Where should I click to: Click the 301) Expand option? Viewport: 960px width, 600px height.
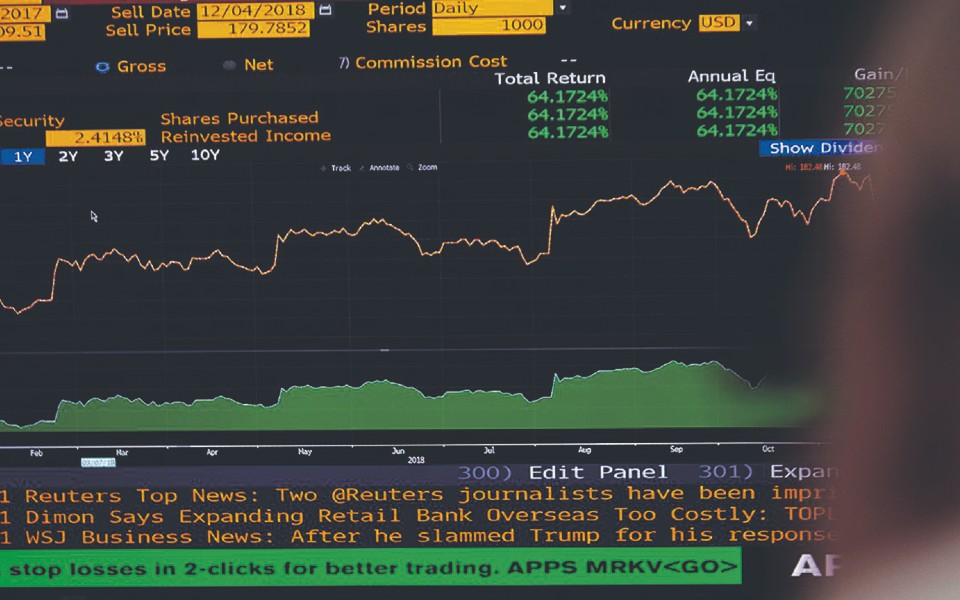769,471
